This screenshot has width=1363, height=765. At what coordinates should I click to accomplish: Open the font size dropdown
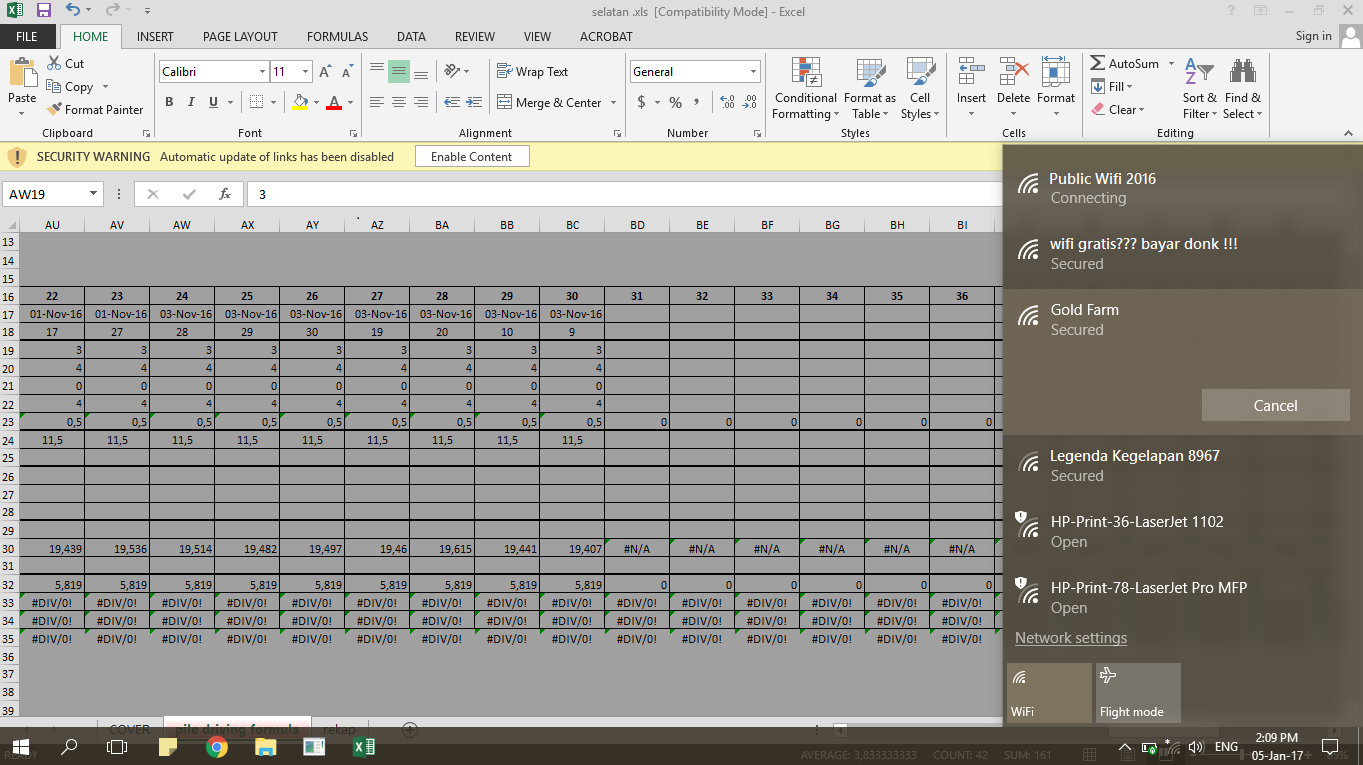[305, 72]
